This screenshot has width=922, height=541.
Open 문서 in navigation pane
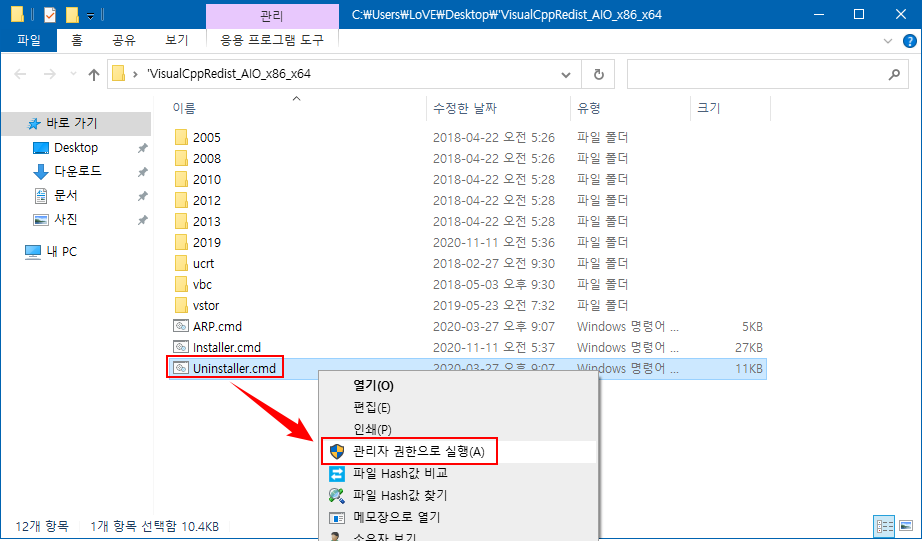(66, 195)
